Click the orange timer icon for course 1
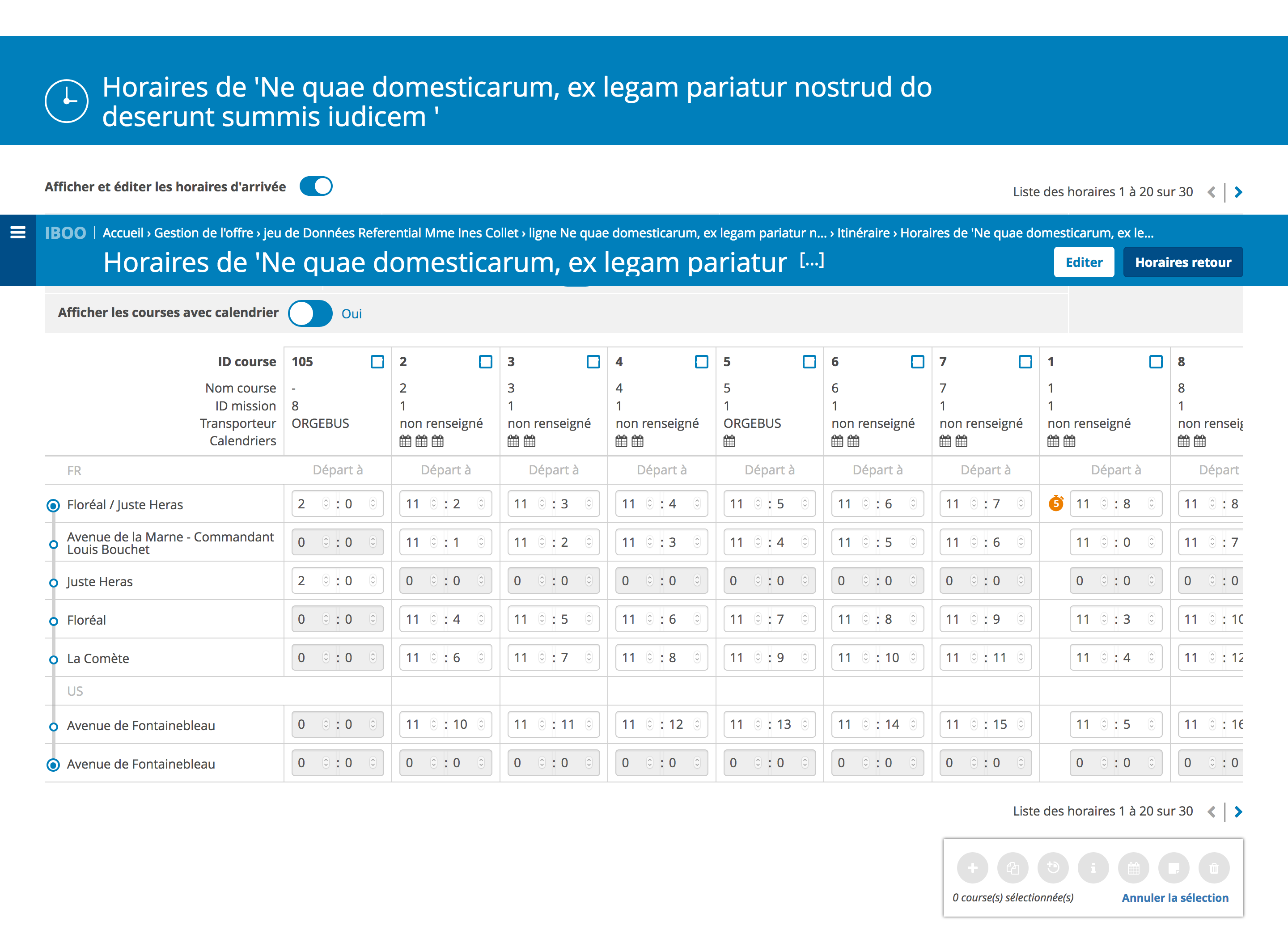This screenshot has height=930, width=1288. point(1055,503)
